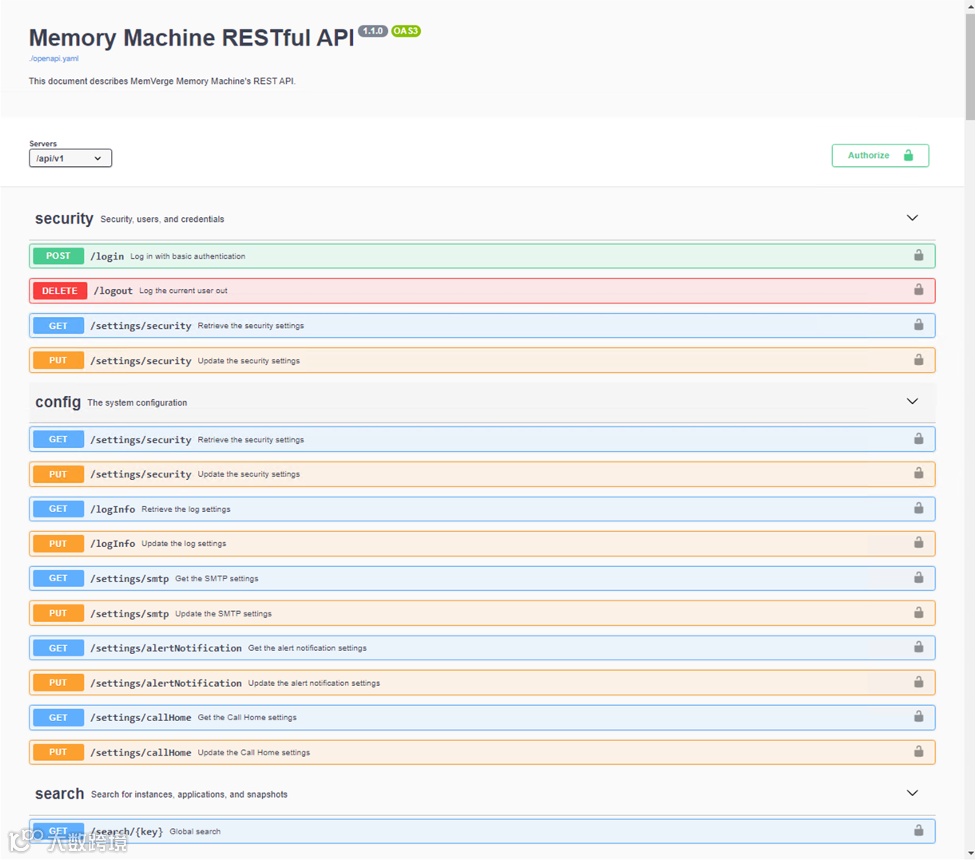
Task: Click lock icon on GET /settings/smtp row
Action: click(918, 578)
